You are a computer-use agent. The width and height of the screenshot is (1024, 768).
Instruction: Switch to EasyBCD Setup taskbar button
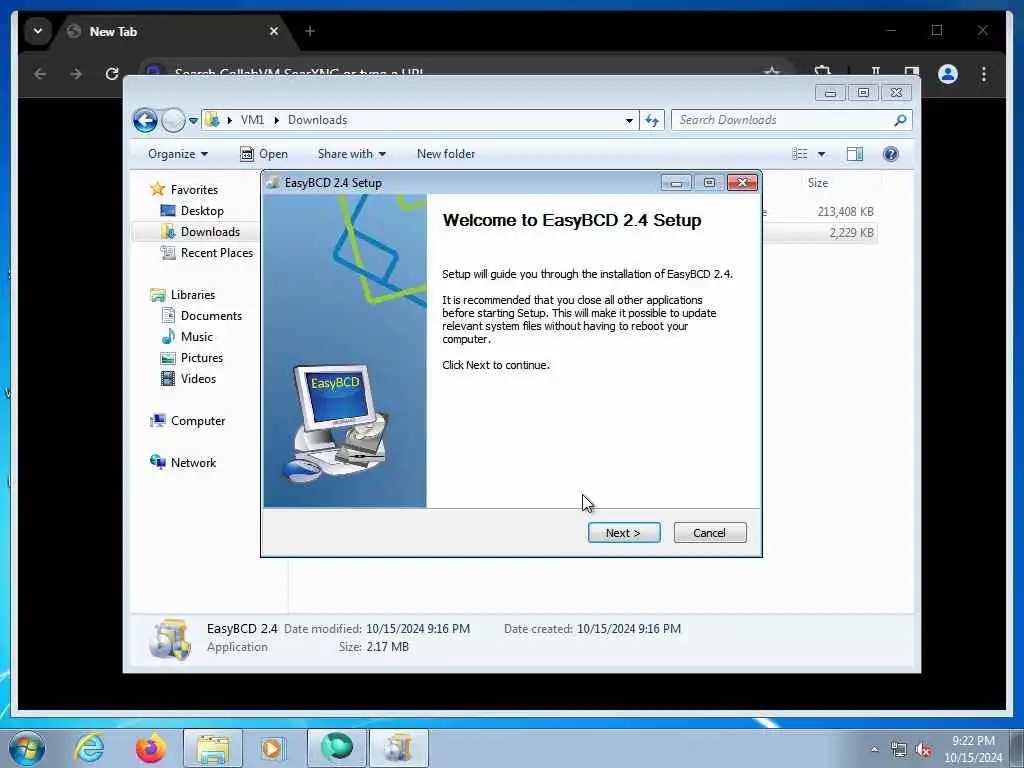[x=398, y=748]
